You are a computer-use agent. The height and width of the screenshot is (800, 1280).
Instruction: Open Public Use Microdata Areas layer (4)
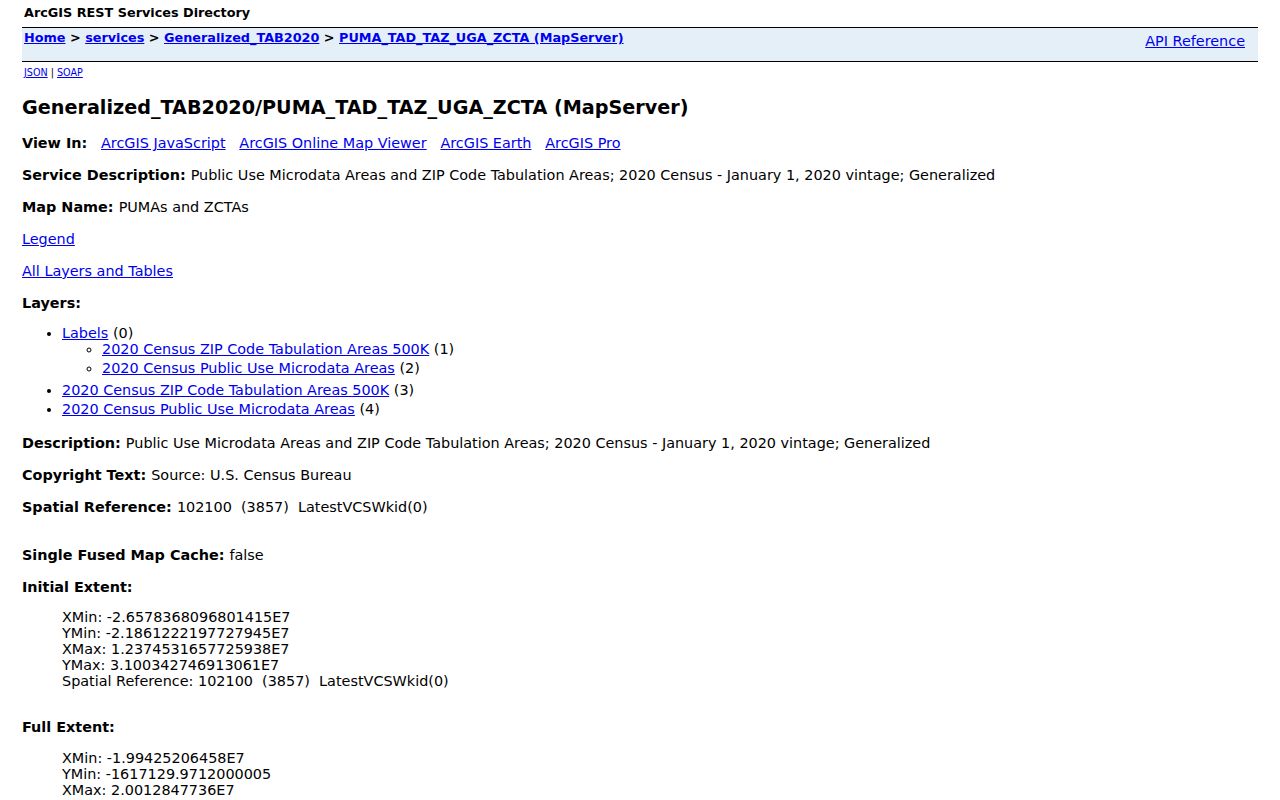(208, 409)
